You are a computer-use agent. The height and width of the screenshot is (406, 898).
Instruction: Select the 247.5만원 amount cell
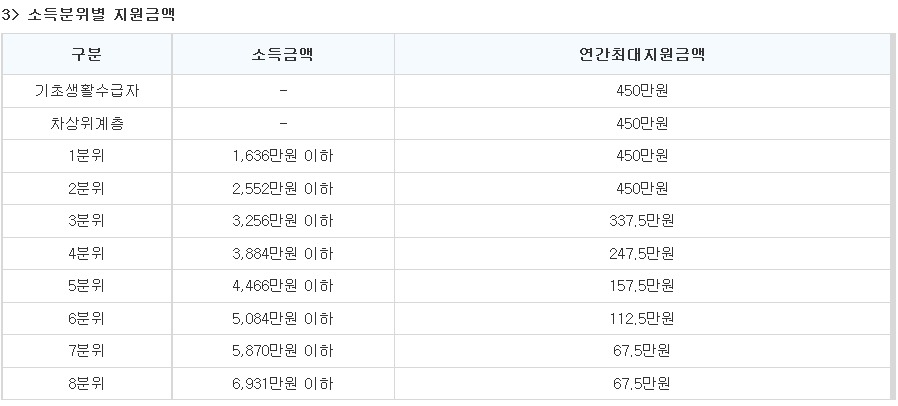tap(641, 253)
